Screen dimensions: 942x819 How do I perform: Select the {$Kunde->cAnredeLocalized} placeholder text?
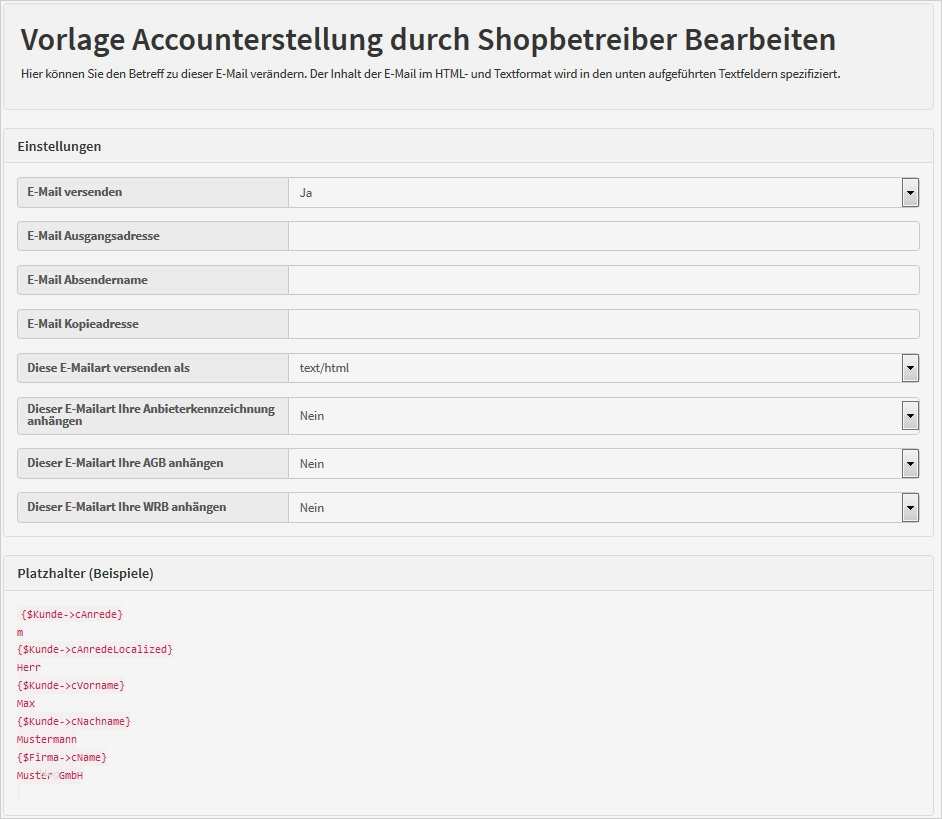coord(95,650)
